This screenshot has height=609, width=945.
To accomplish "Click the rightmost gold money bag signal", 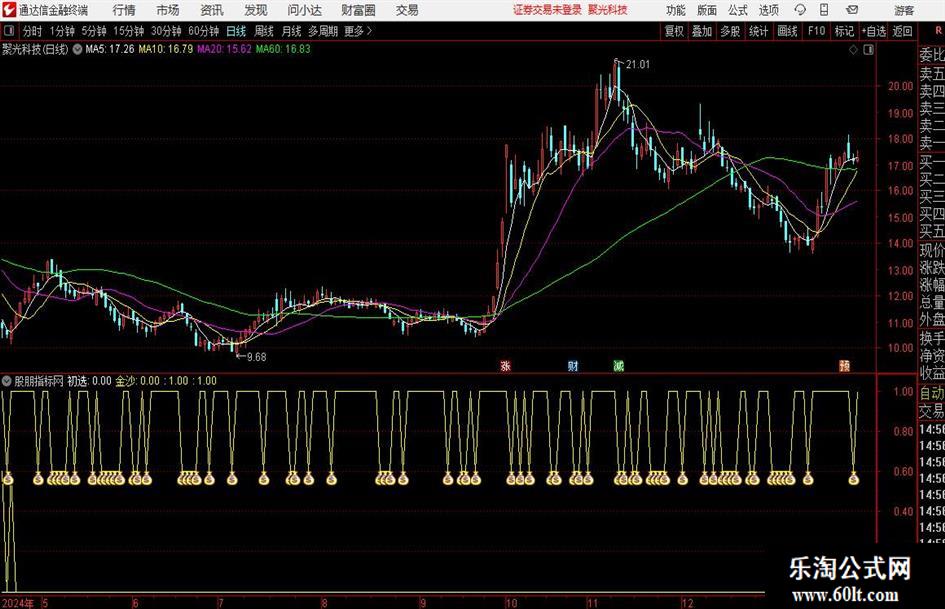I will pyautogui.click(x=853, y=479).
